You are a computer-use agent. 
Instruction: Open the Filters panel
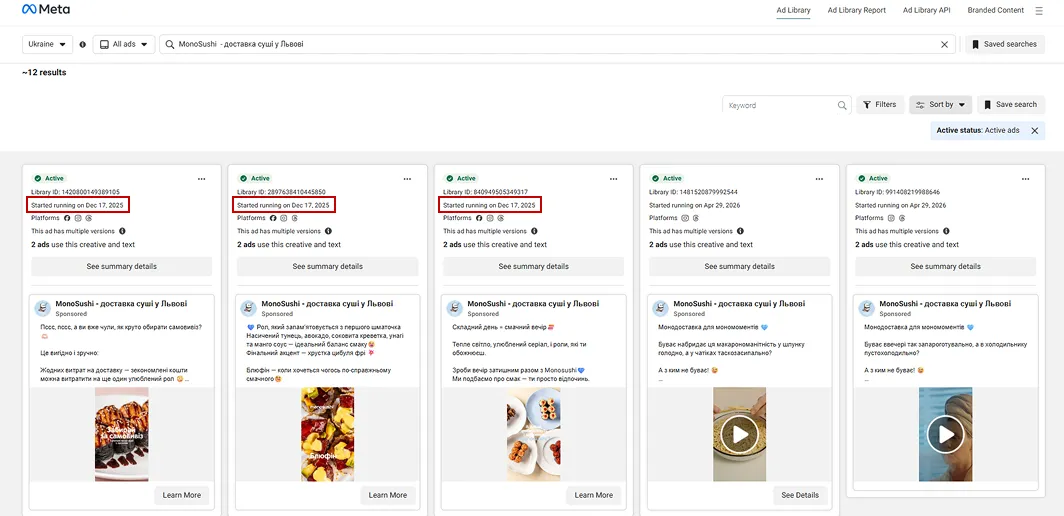(x=880, y=105)
